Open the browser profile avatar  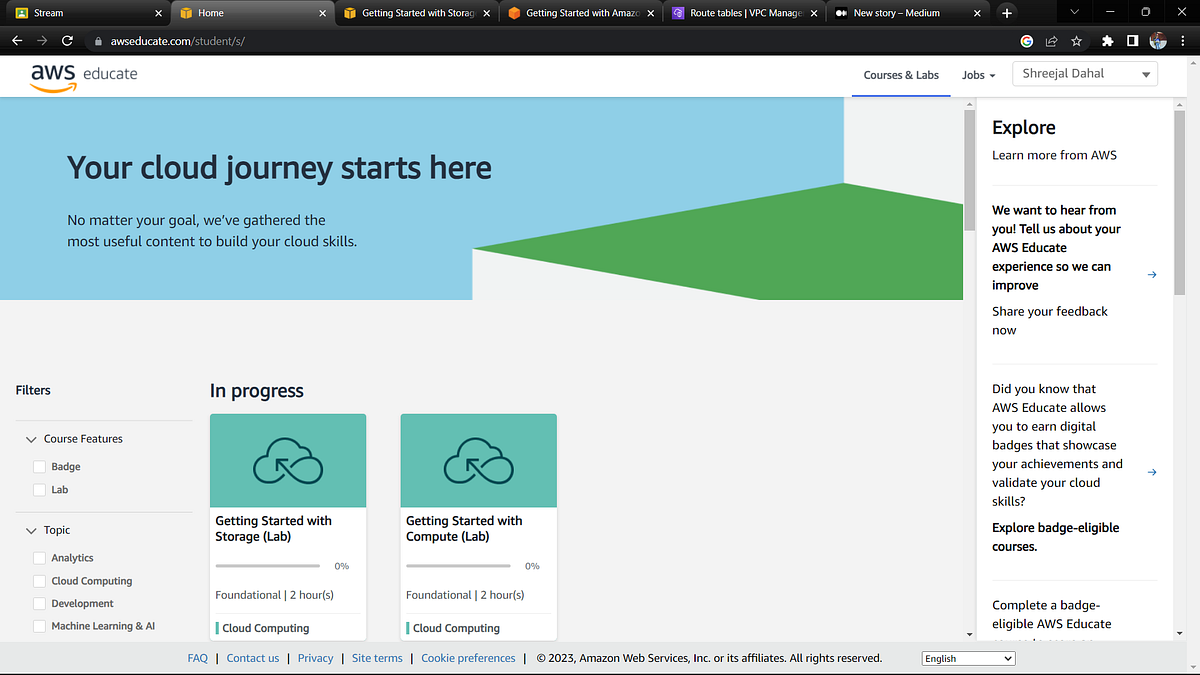1158,42
